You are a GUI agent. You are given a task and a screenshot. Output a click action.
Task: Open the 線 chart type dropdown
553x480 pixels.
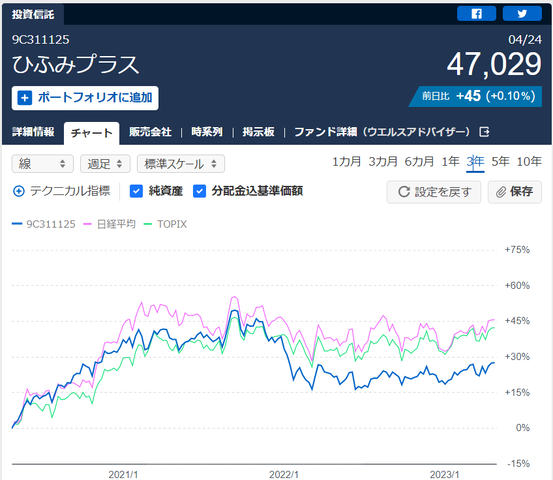coord(43,164)
